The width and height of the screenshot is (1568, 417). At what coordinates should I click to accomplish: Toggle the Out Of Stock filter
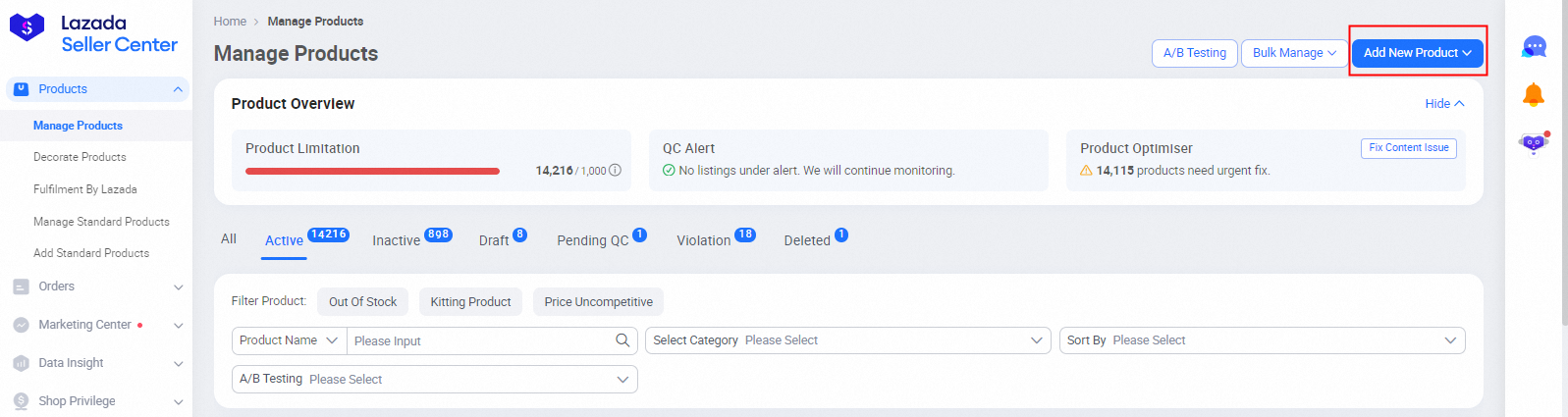(362, 302)
